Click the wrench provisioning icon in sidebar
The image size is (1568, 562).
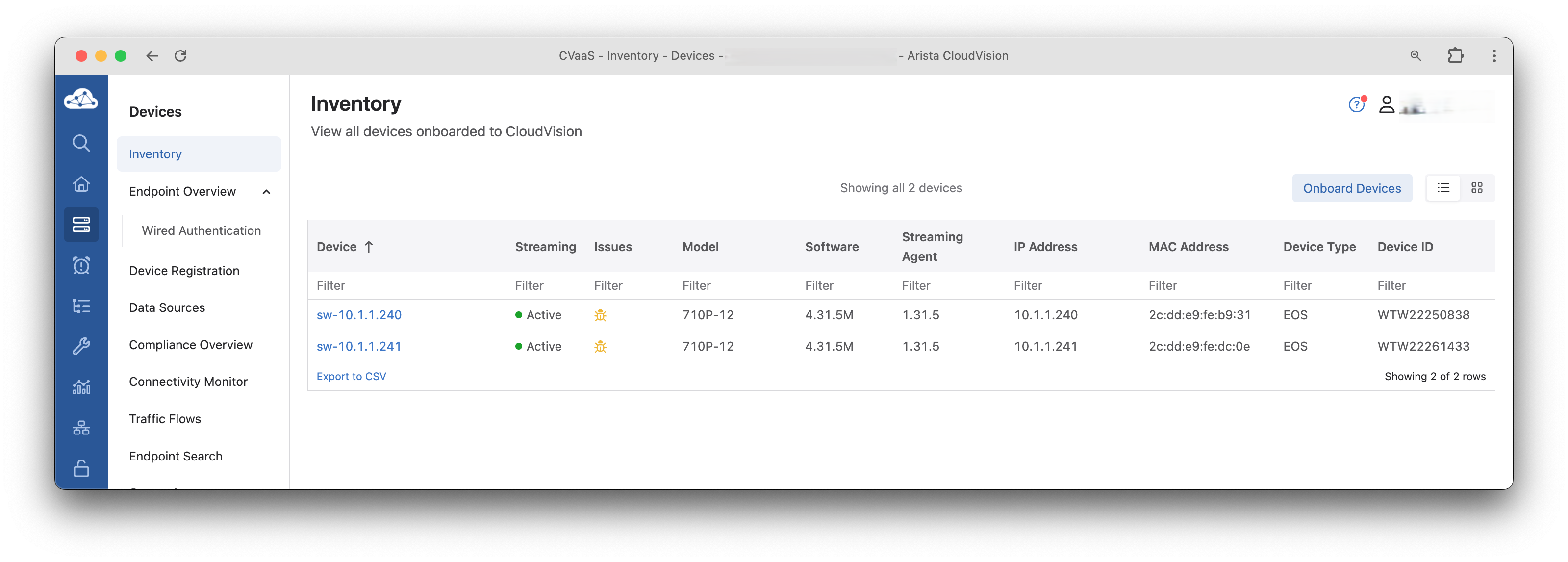tap(81, 346)
